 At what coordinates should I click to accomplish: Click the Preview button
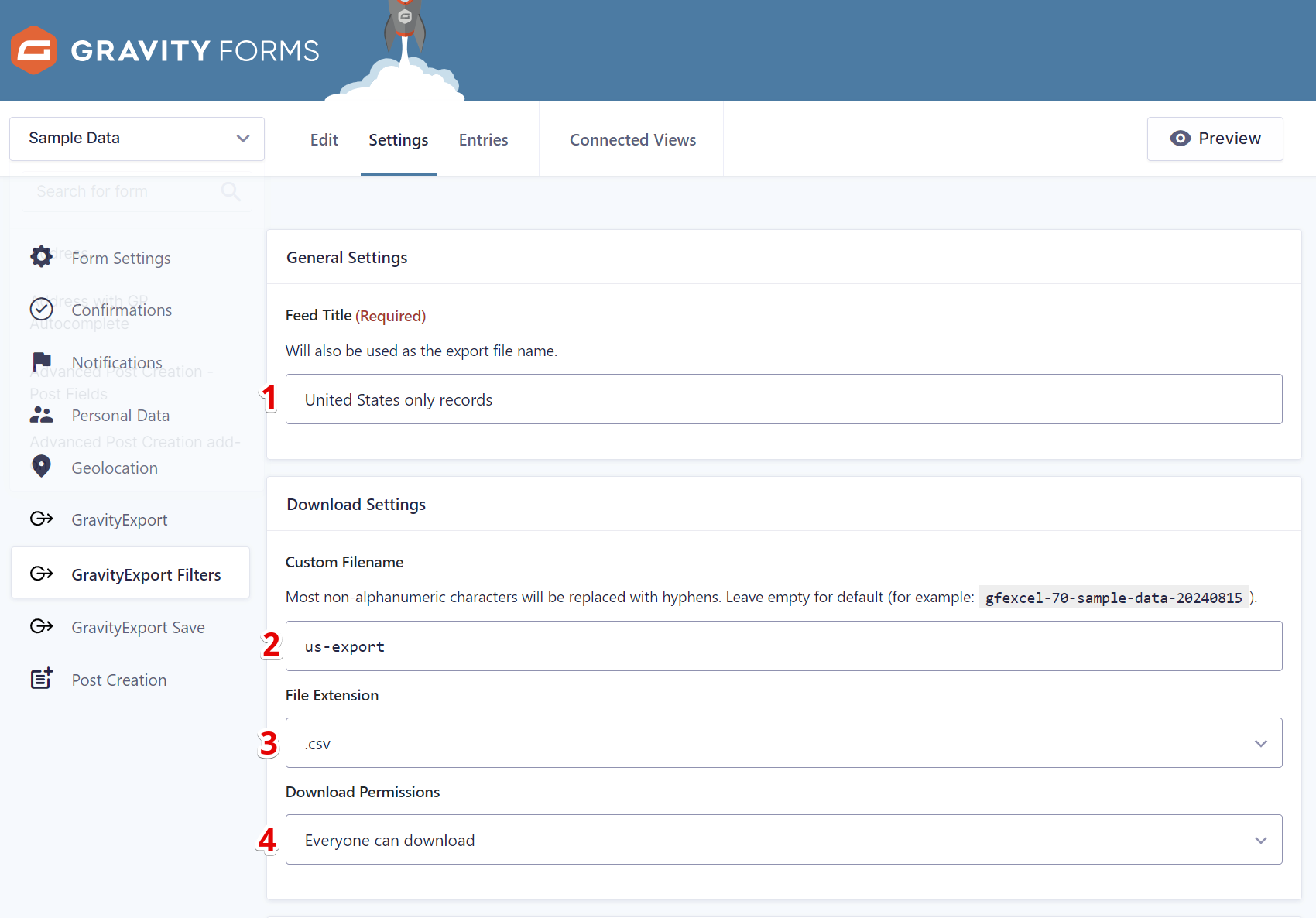click(1215, 139)
